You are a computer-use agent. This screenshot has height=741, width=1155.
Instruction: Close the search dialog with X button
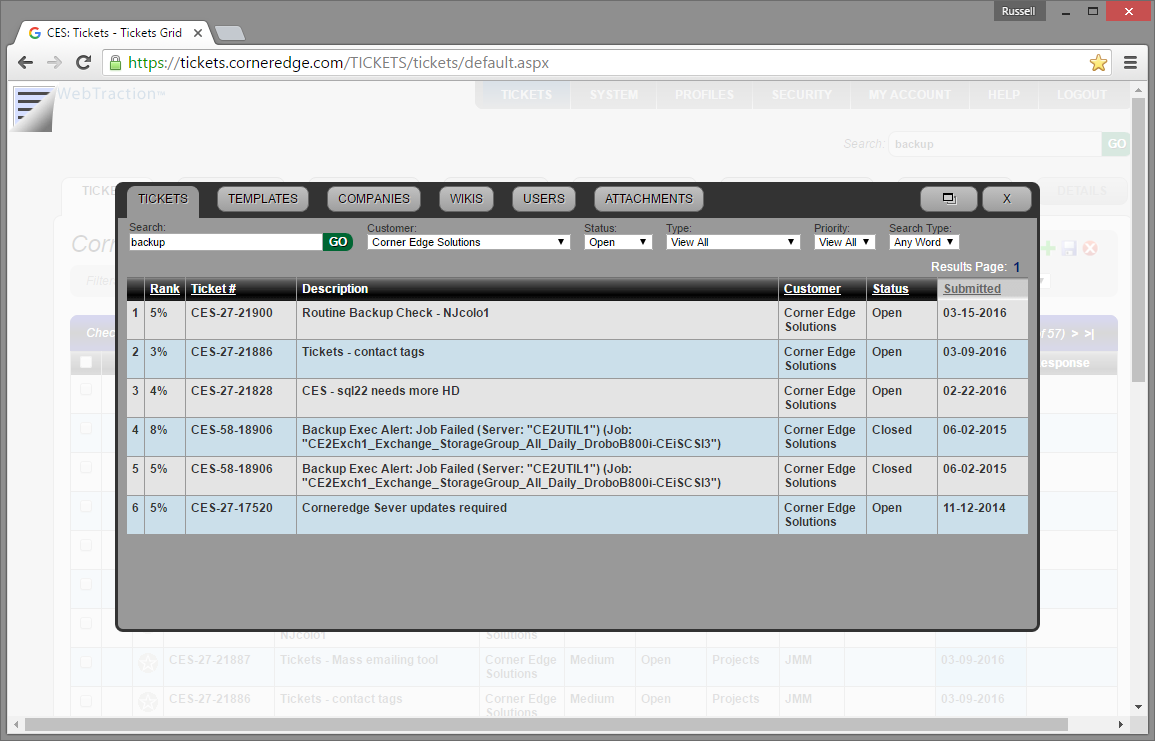pyautogui.click(x=1006, y=199)
